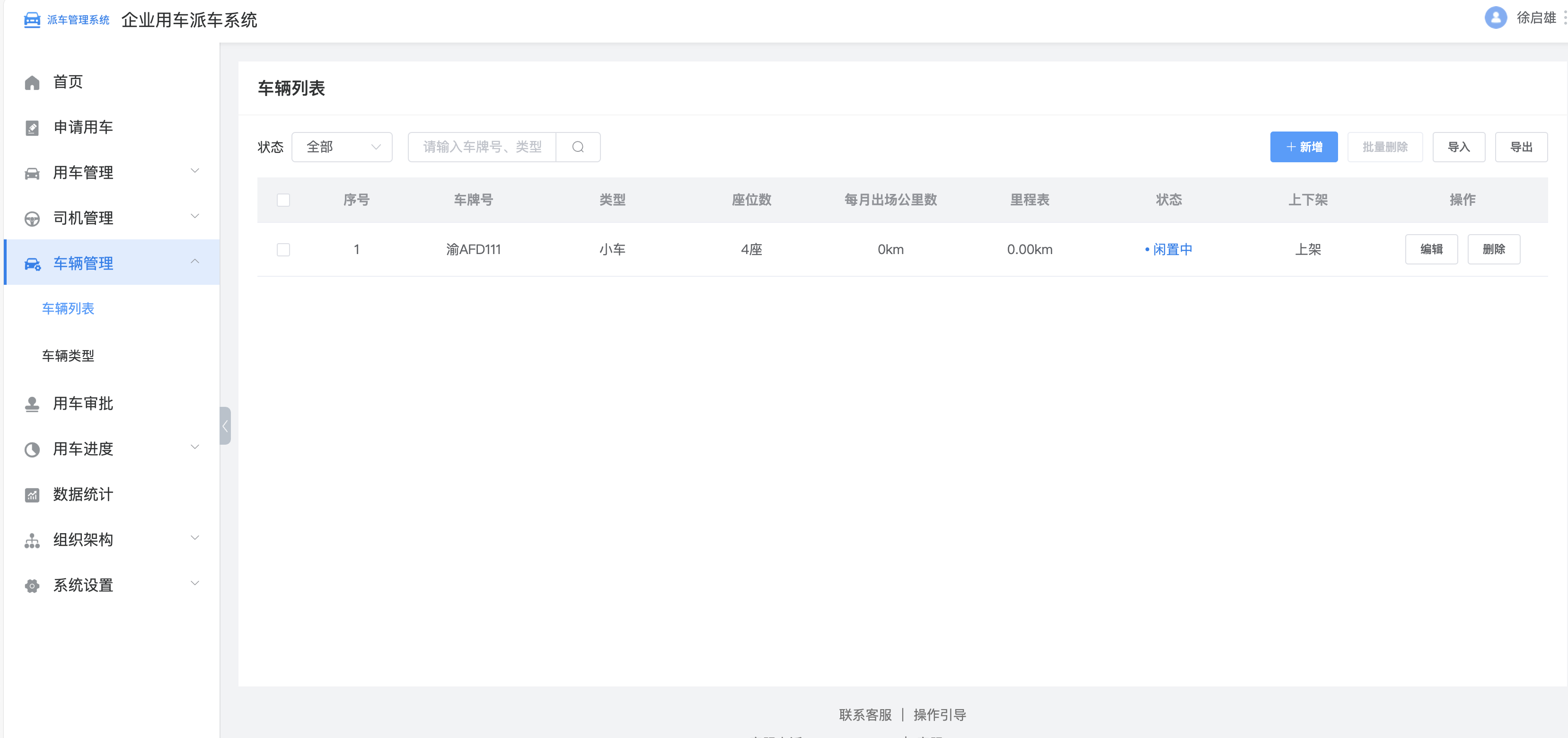Tick the select-all checkbox in table header

(x=283, y=200)
